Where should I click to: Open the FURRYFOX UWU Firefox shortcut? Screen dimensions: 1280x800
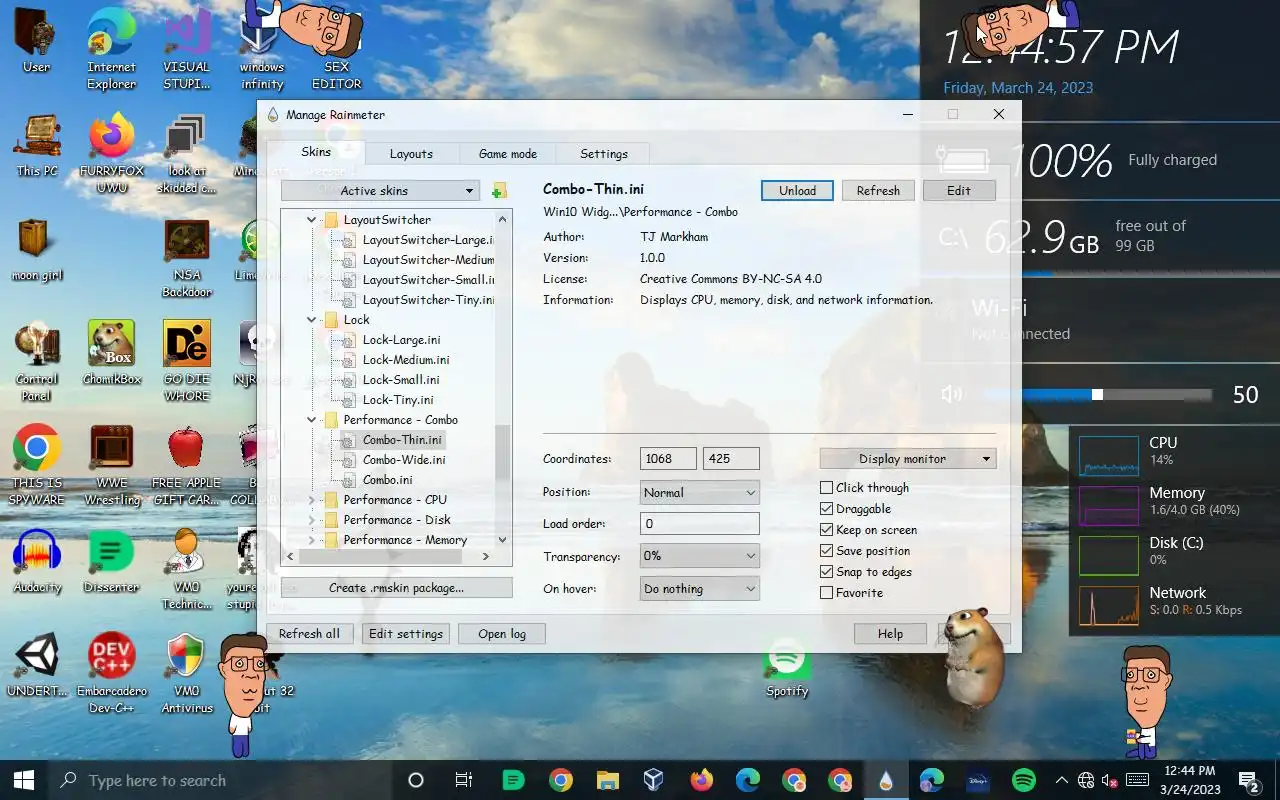tap(111, 153)
